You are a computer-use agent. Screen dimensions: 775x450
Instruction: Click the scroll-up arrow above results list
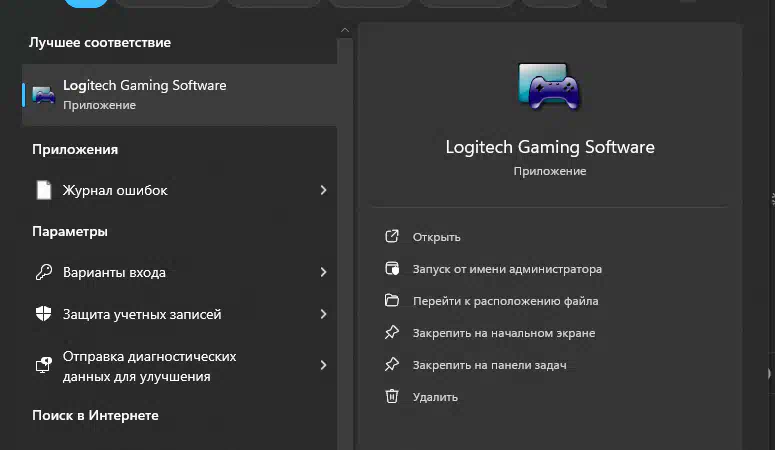(x=345, y=30)
